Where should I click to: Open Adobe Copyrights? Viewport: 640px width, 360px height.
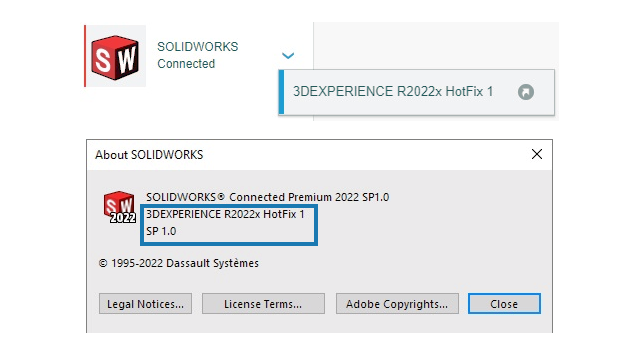click(397, 304)
